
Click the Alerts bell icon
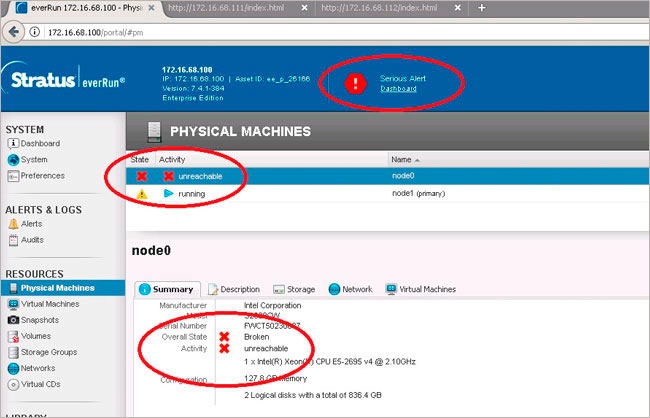pos(13,224)
